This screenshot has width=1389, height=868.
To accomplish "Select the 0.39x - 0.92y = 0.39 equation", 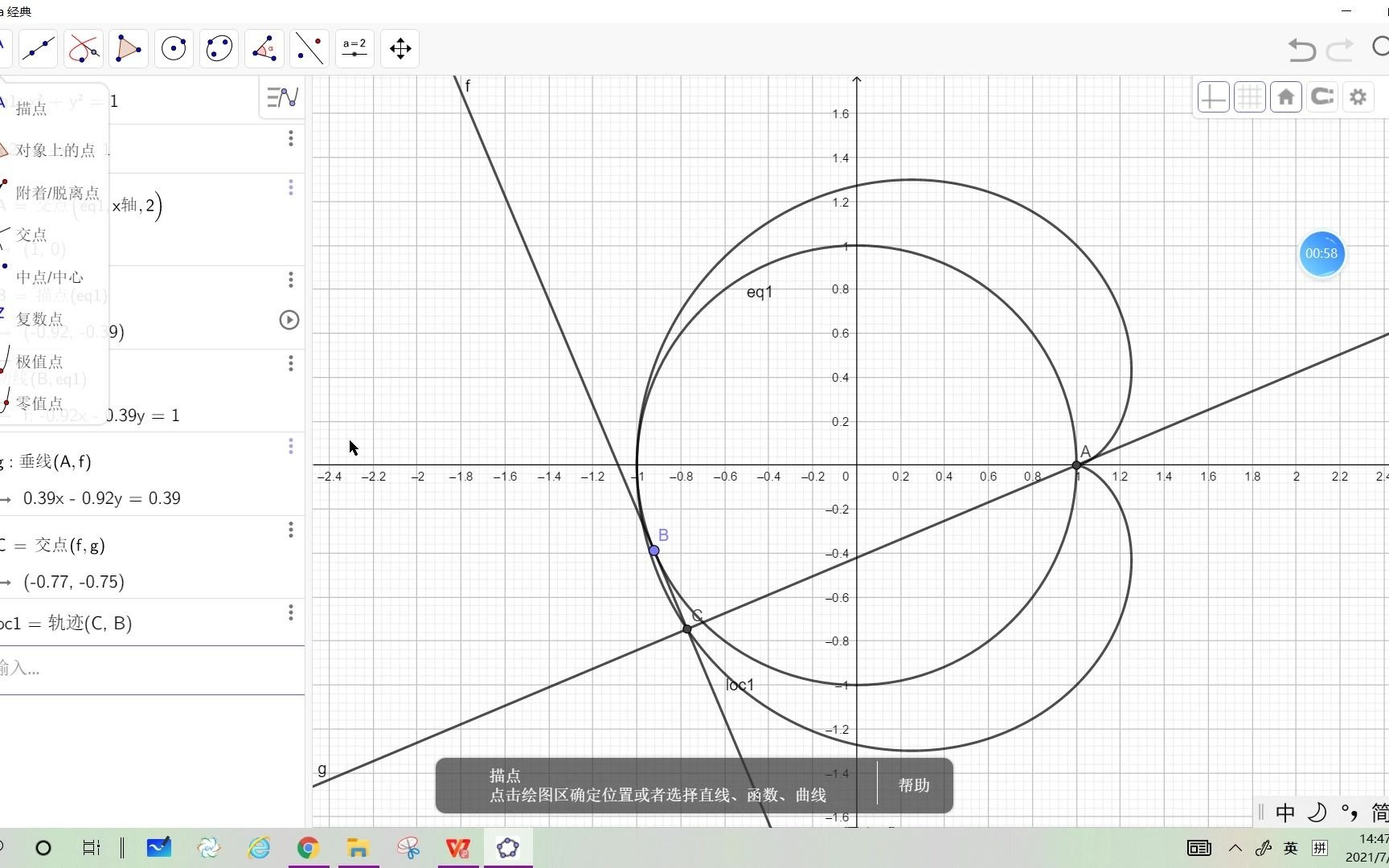I will point(102,498).
